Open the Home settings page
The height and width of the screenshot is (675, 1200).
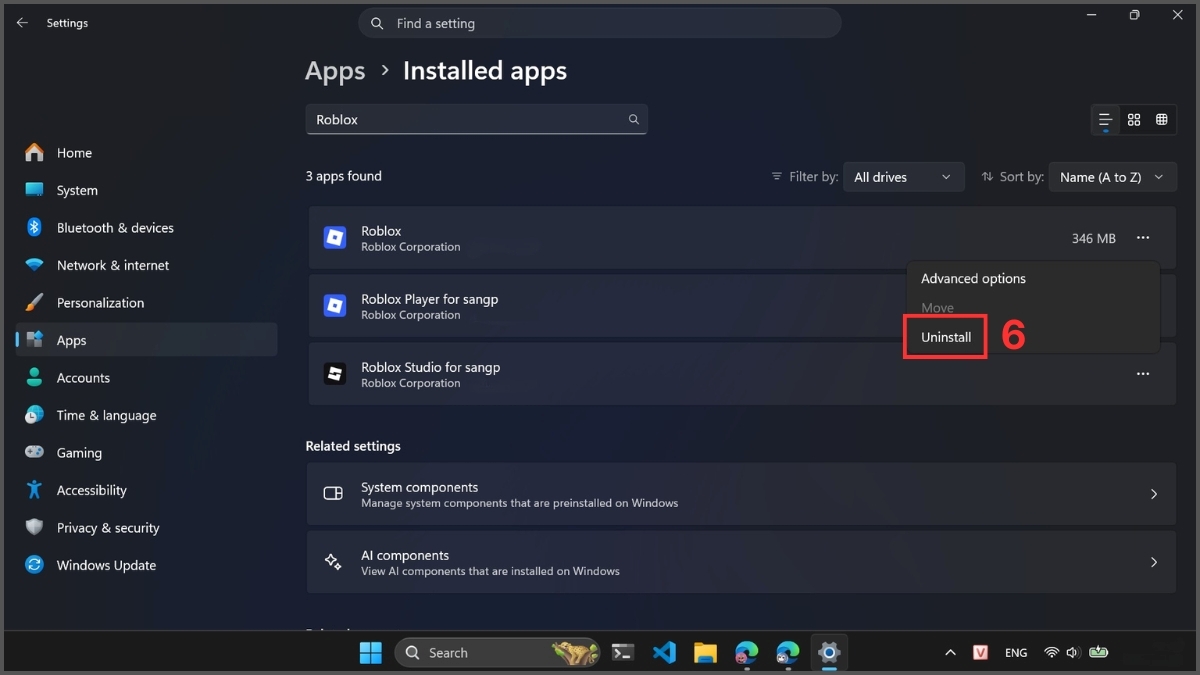[x=147, y=153]
